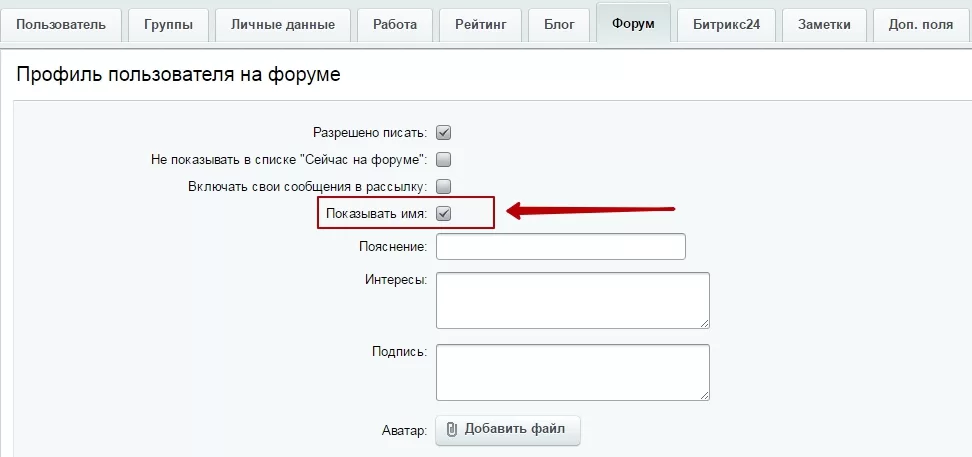Image resolution: width=972 pixels, height=457 pixels.
Task: Check Включать свои сообщения в рассылку
Action: tap(443, 187)
